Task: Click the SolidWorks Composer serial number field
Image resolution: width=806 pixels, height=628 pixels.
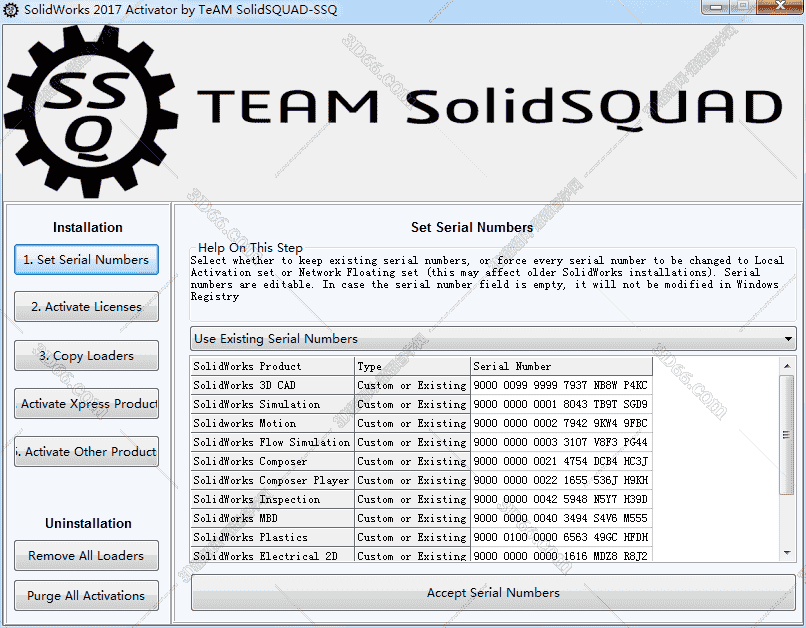Action: 560,462
